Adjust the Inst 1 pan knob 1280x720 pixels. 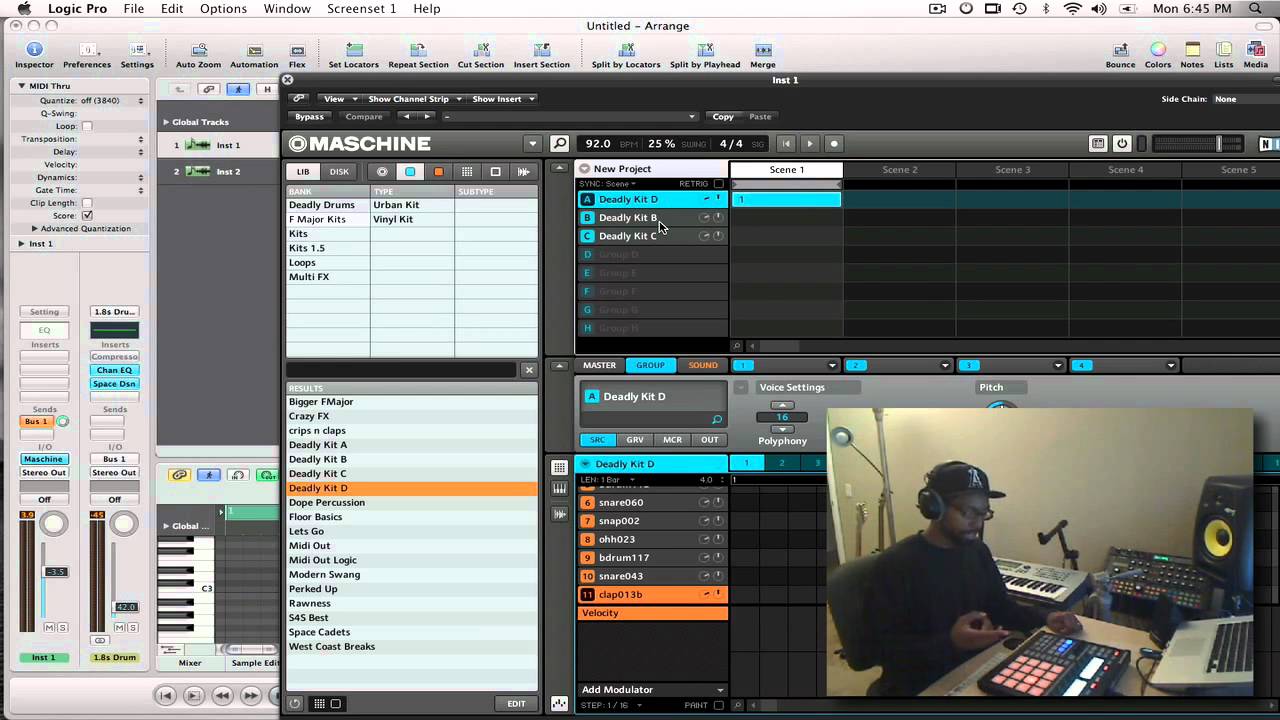[54, 524]
